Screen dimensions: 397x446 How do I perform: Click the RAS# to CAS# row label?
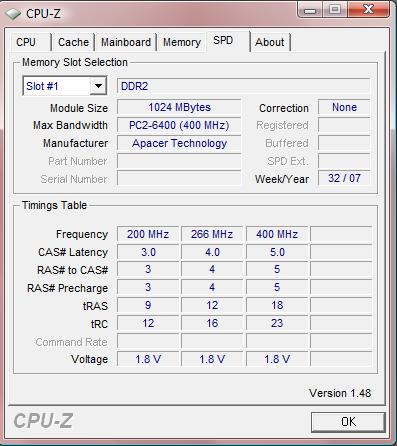point(72,270)
